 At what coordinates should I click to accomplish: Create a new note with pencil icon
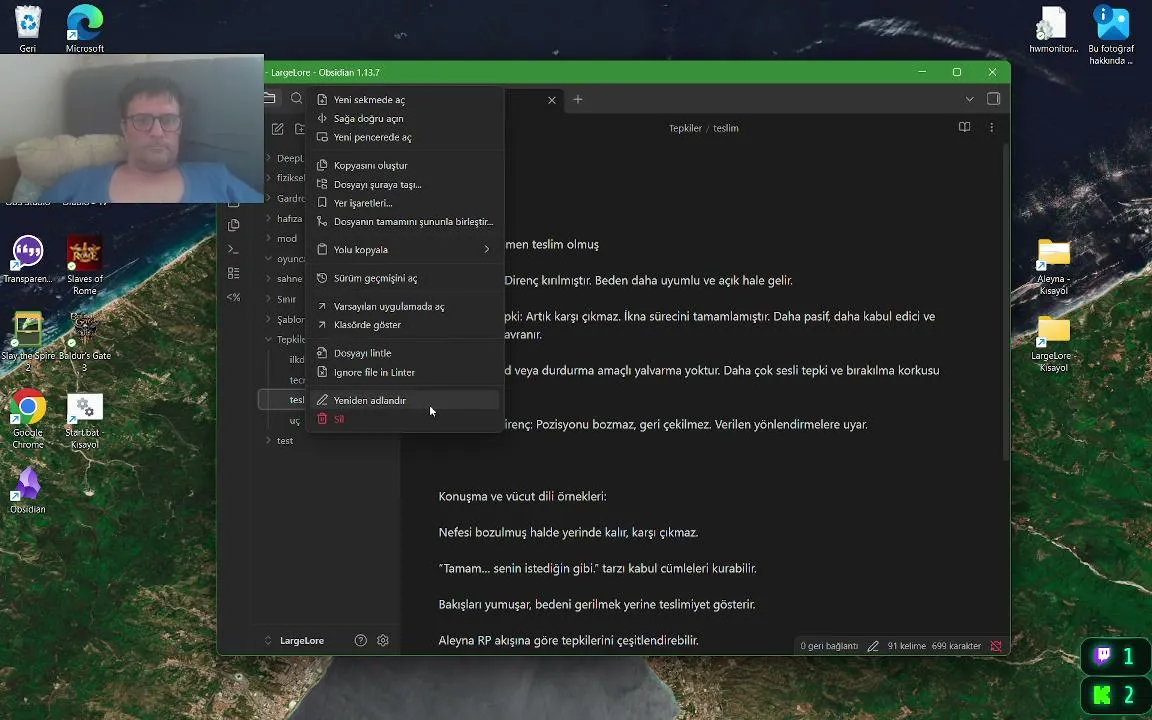pos(278,129)
